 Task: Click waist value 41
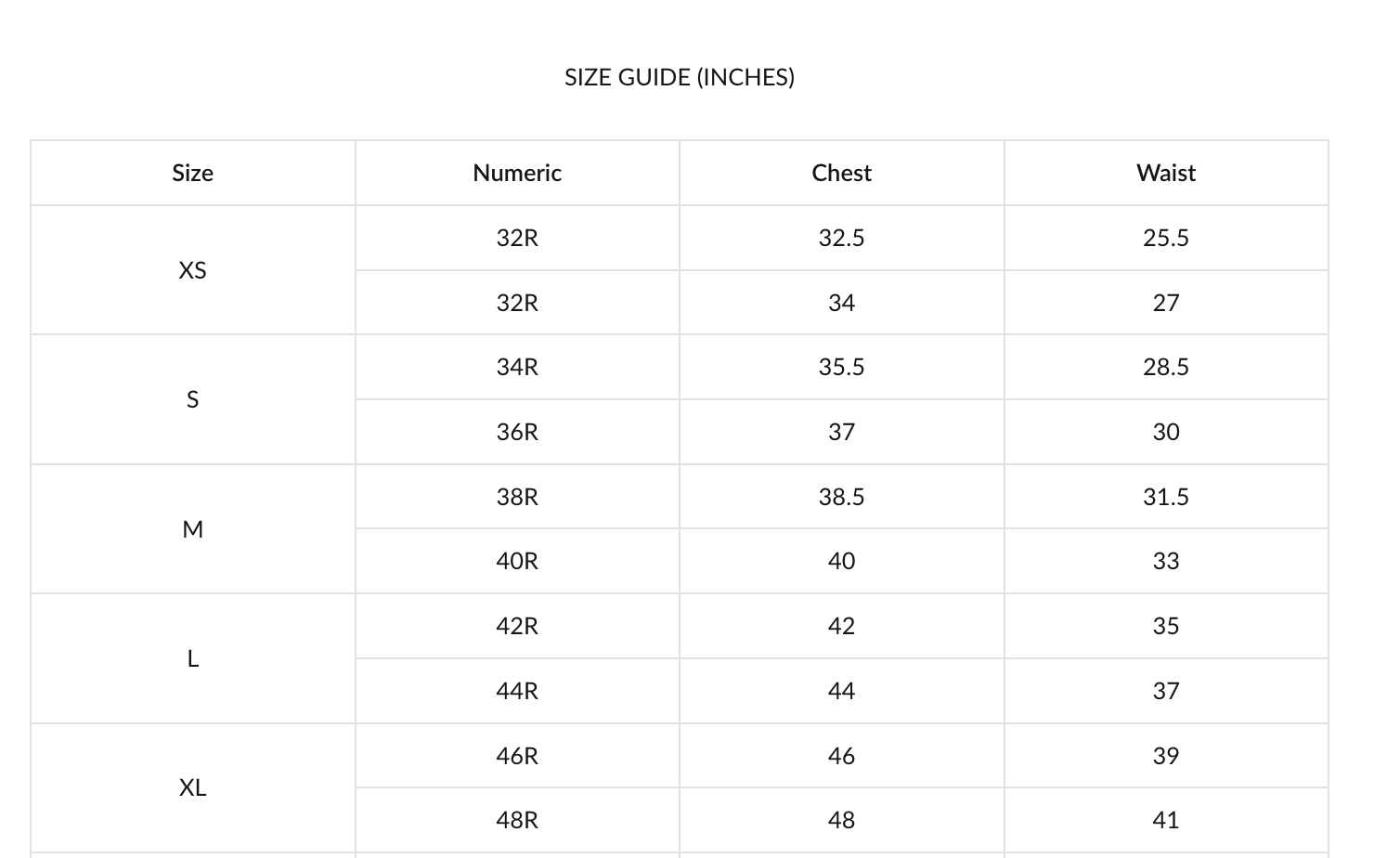1166,820
